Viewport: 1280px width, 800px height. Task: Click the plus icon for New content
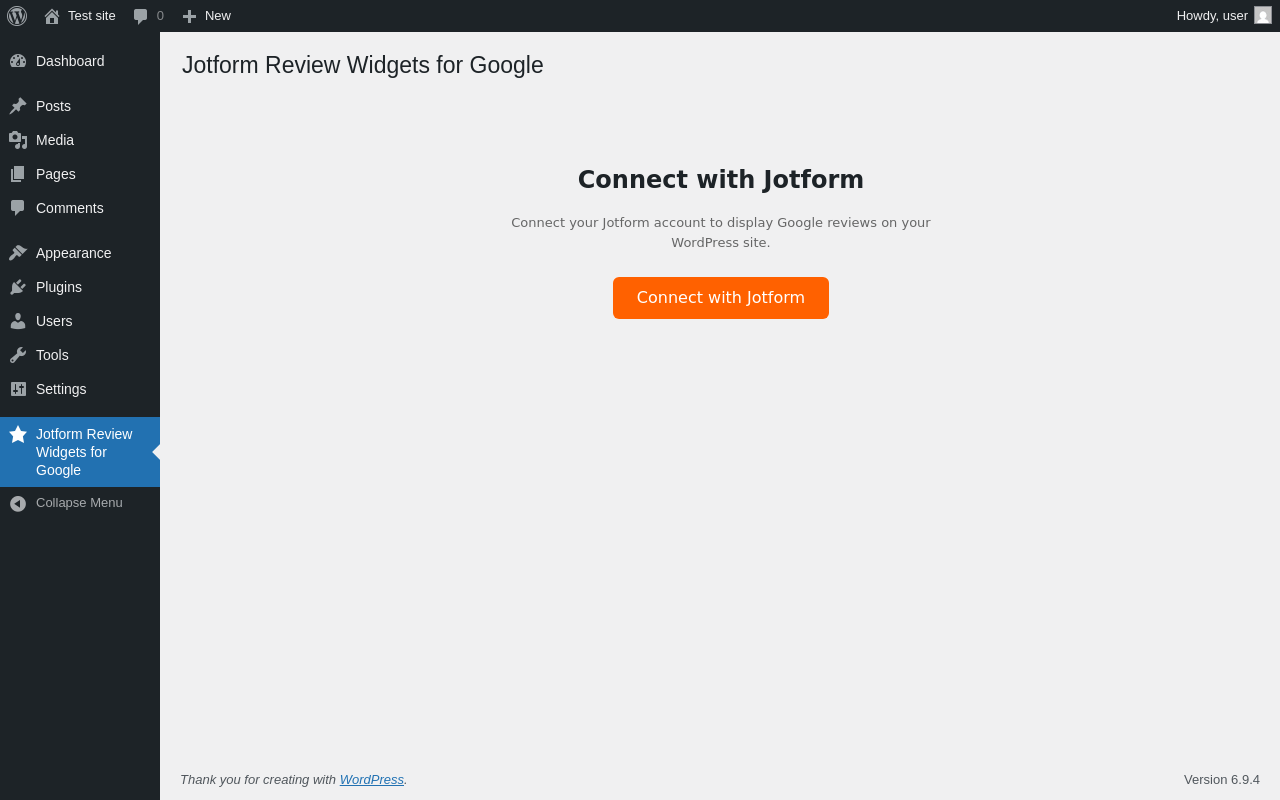point(190,16)
